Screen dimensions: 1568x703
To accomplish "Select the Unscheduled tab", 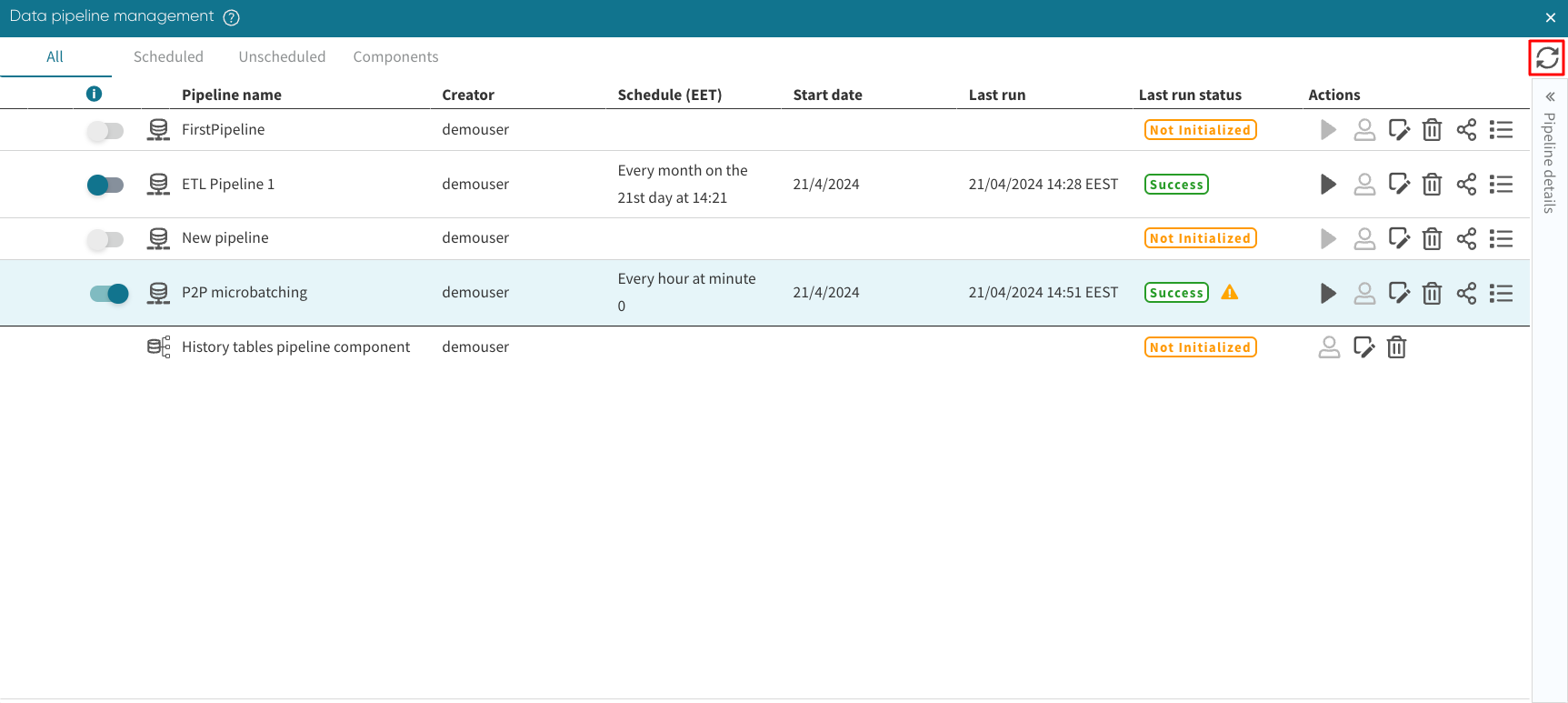I will coord(282,56).
